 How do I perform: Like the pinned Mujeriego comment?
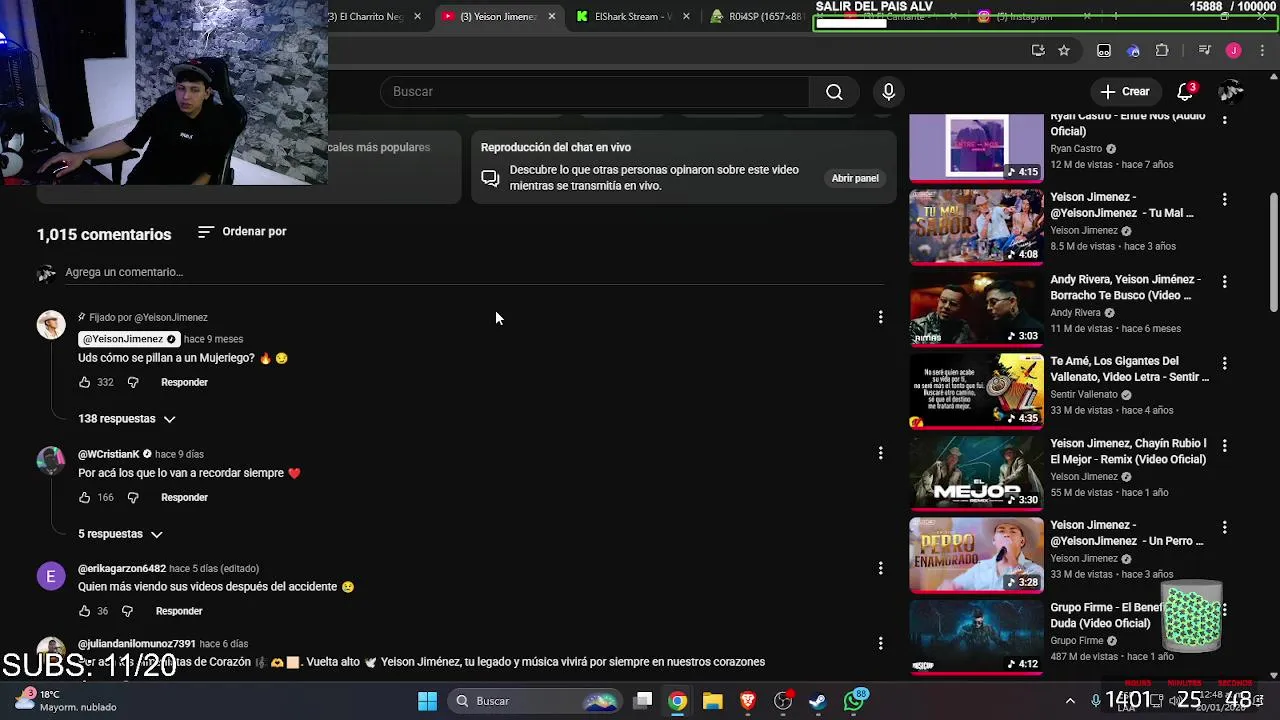point(84,382)
